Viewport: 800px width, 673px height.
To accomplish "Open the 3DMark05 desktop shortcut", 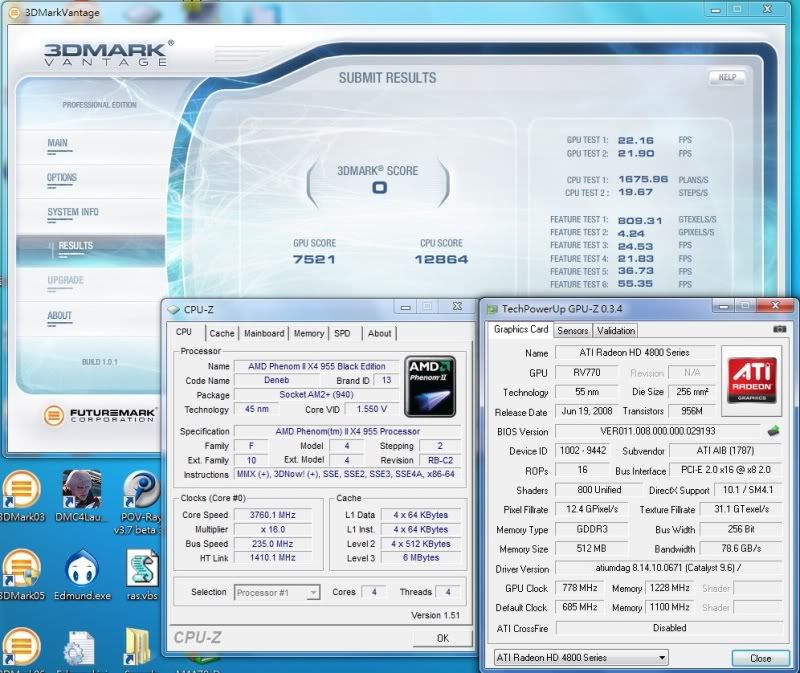I will 21,575.
